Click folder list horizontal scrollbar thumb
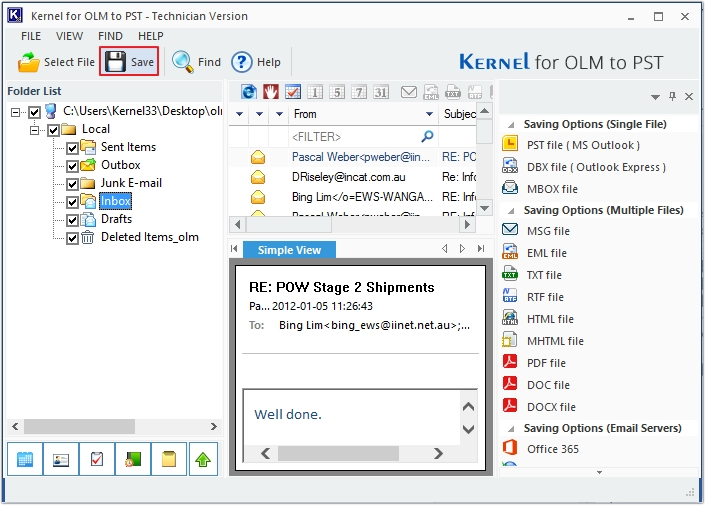 pyautogui.click(x=79, y=426)
